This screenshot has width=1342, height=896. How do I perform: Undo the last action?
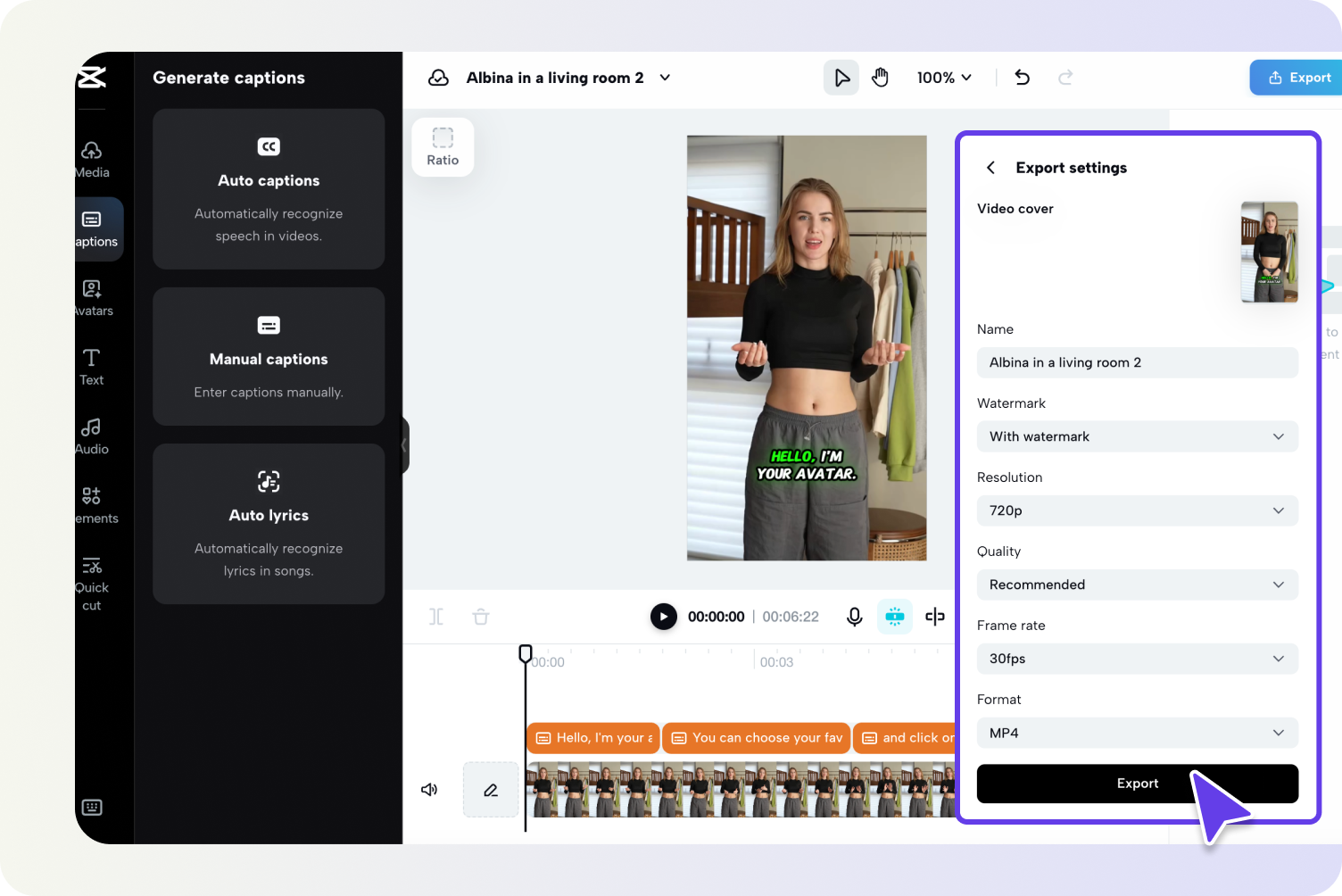(1023, 78)
